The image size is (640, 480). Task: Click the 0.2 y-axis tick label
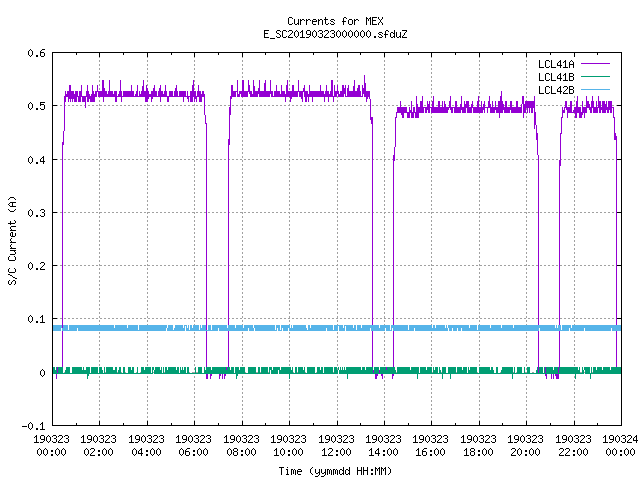[36, 266]
